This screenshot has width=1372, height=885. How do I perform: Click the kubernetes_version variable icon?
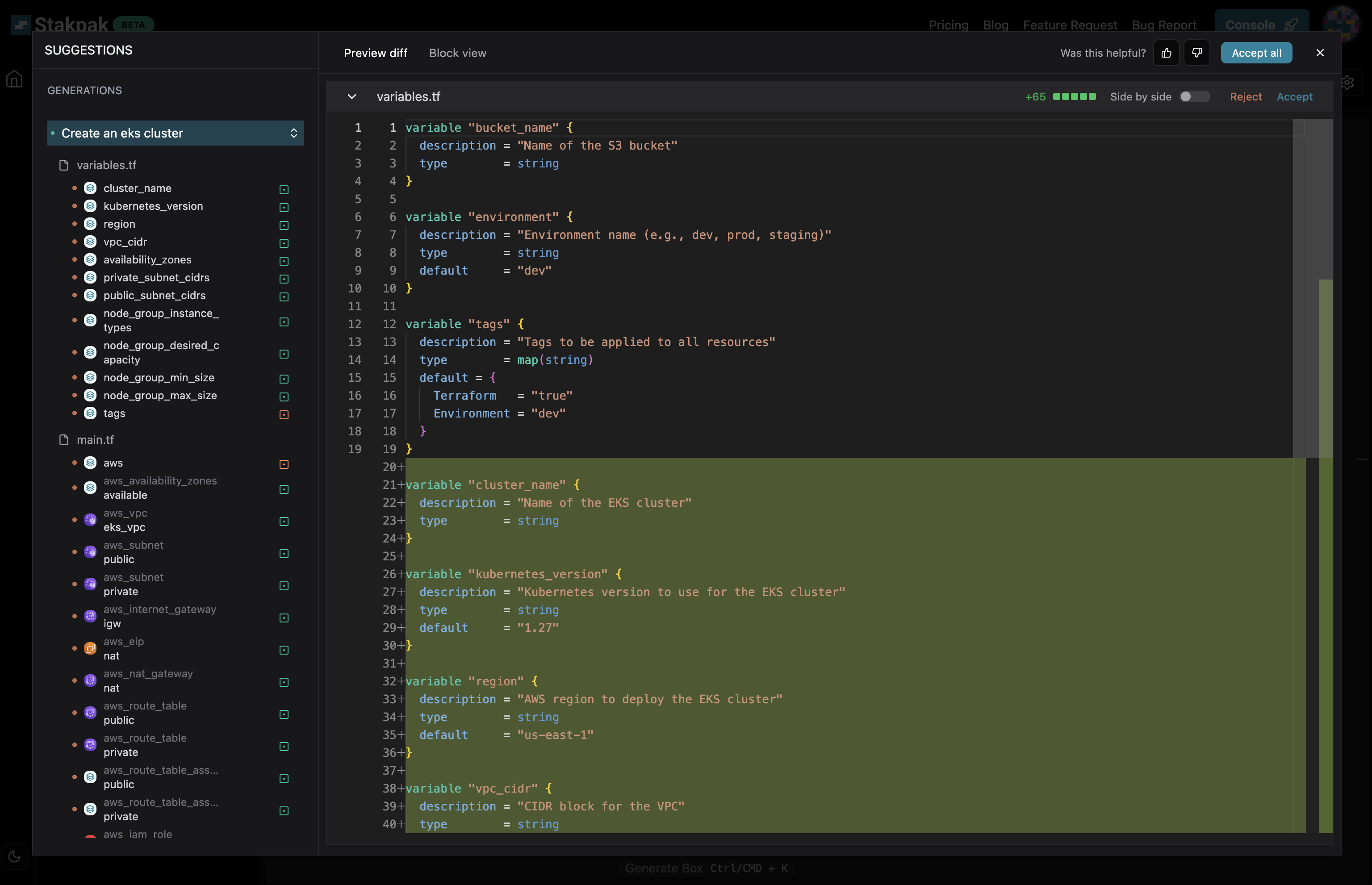pyautogui.click(x=90, y=206)
